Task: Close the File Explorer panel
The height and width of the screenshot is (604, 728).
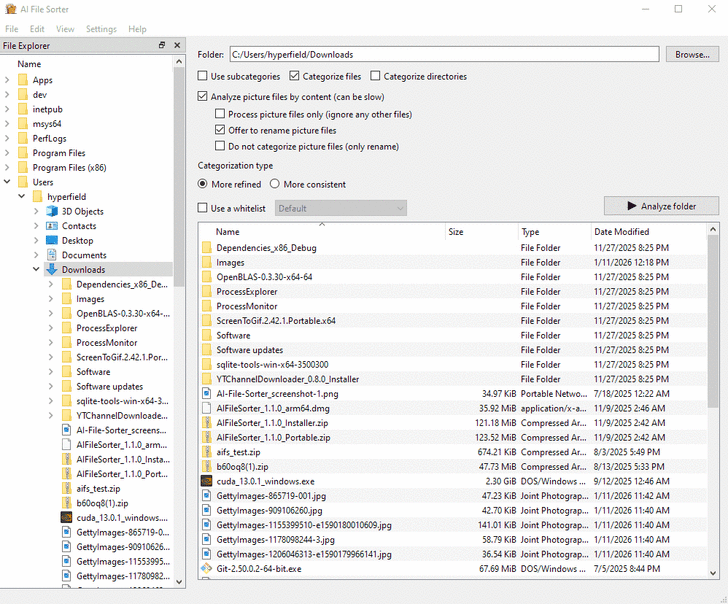Action: click(x=177, y=45)
